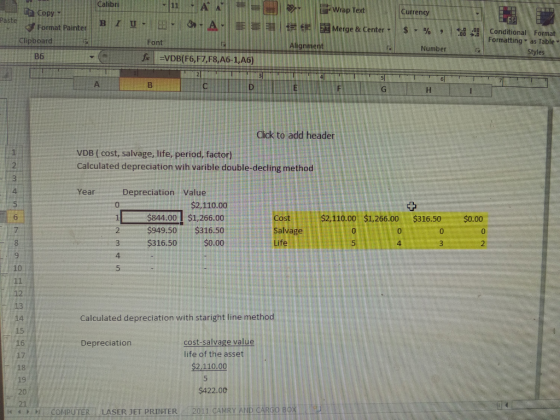The image size is (560, 420).
Task: Click the 'cost-salvage value' underlined cell
Action: [219, 342]
